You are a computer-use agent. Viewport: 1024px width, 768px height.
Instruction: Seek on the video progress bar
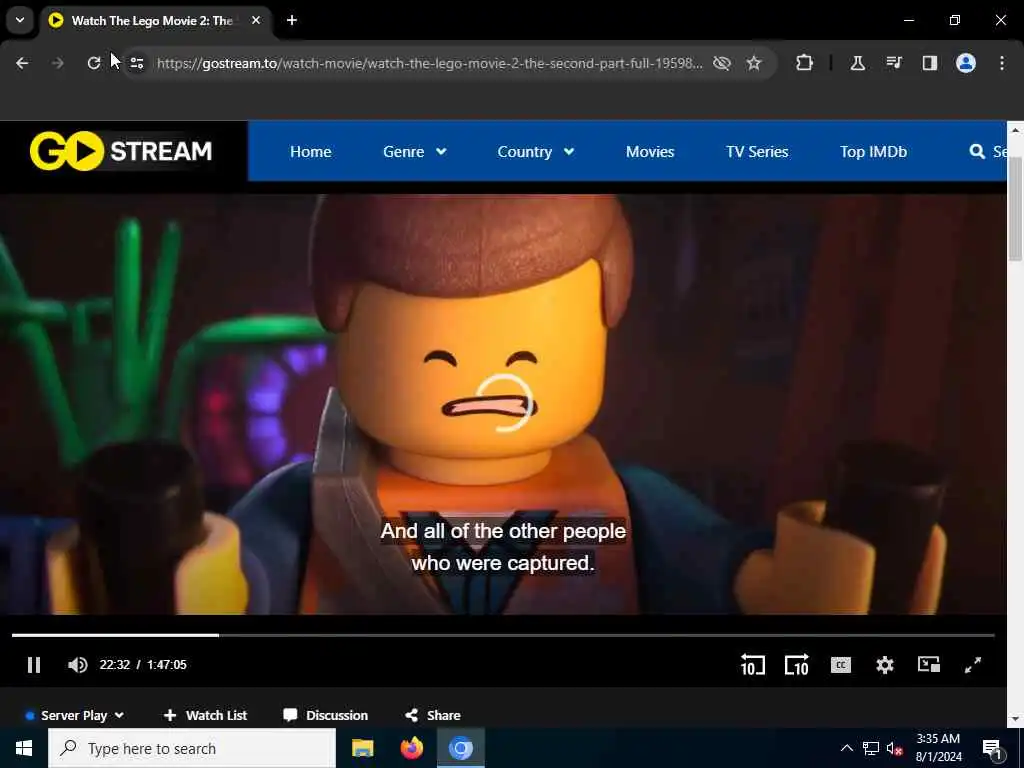[x=503, y=635]
